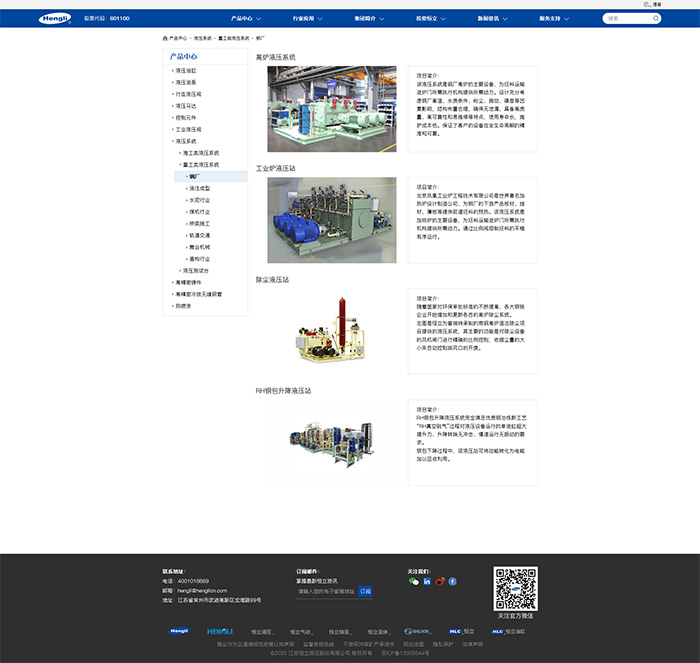Open the 新闻资讯 dropdown menu
The width and height of the screenshot is (700, 663).
pos(492,18)
